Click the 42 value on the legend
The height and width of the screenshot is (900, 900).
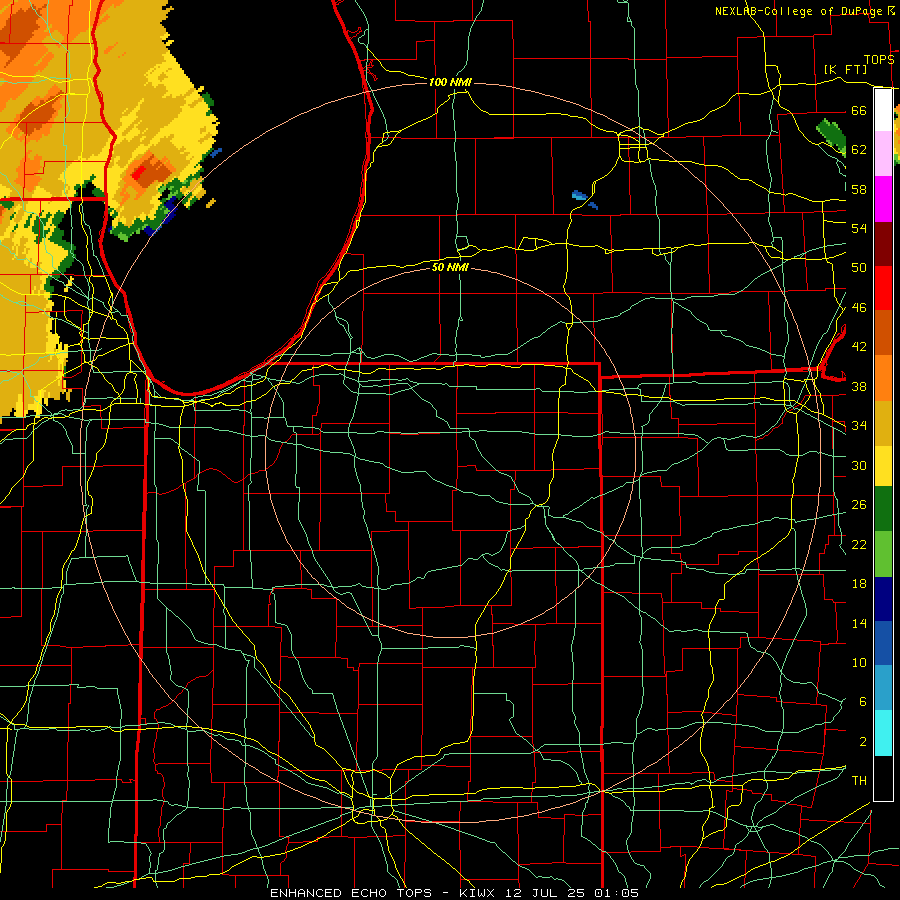pos(859,347)
